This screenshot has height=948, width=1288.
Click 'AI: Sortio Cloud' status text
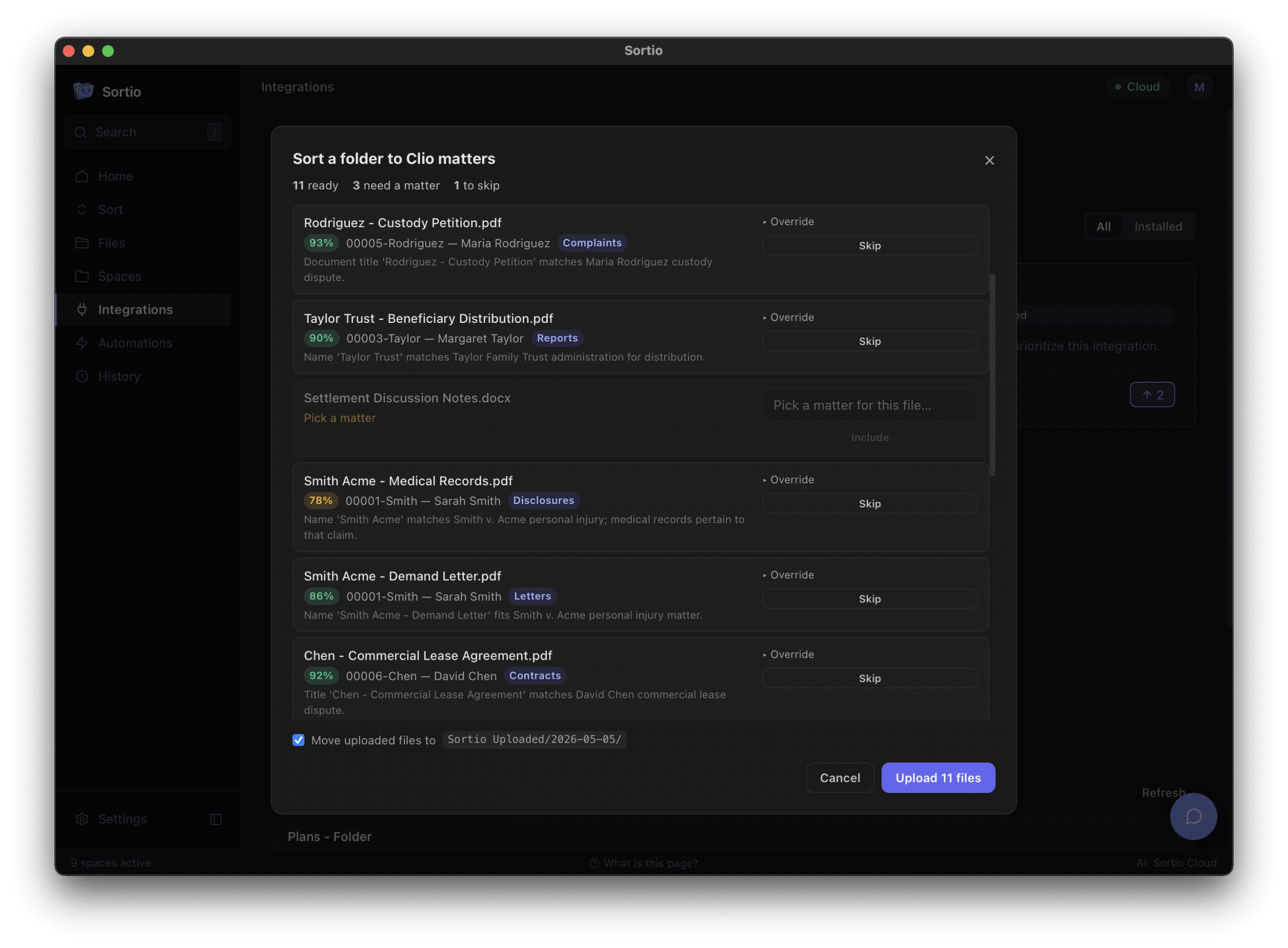tap(1176, 863)
